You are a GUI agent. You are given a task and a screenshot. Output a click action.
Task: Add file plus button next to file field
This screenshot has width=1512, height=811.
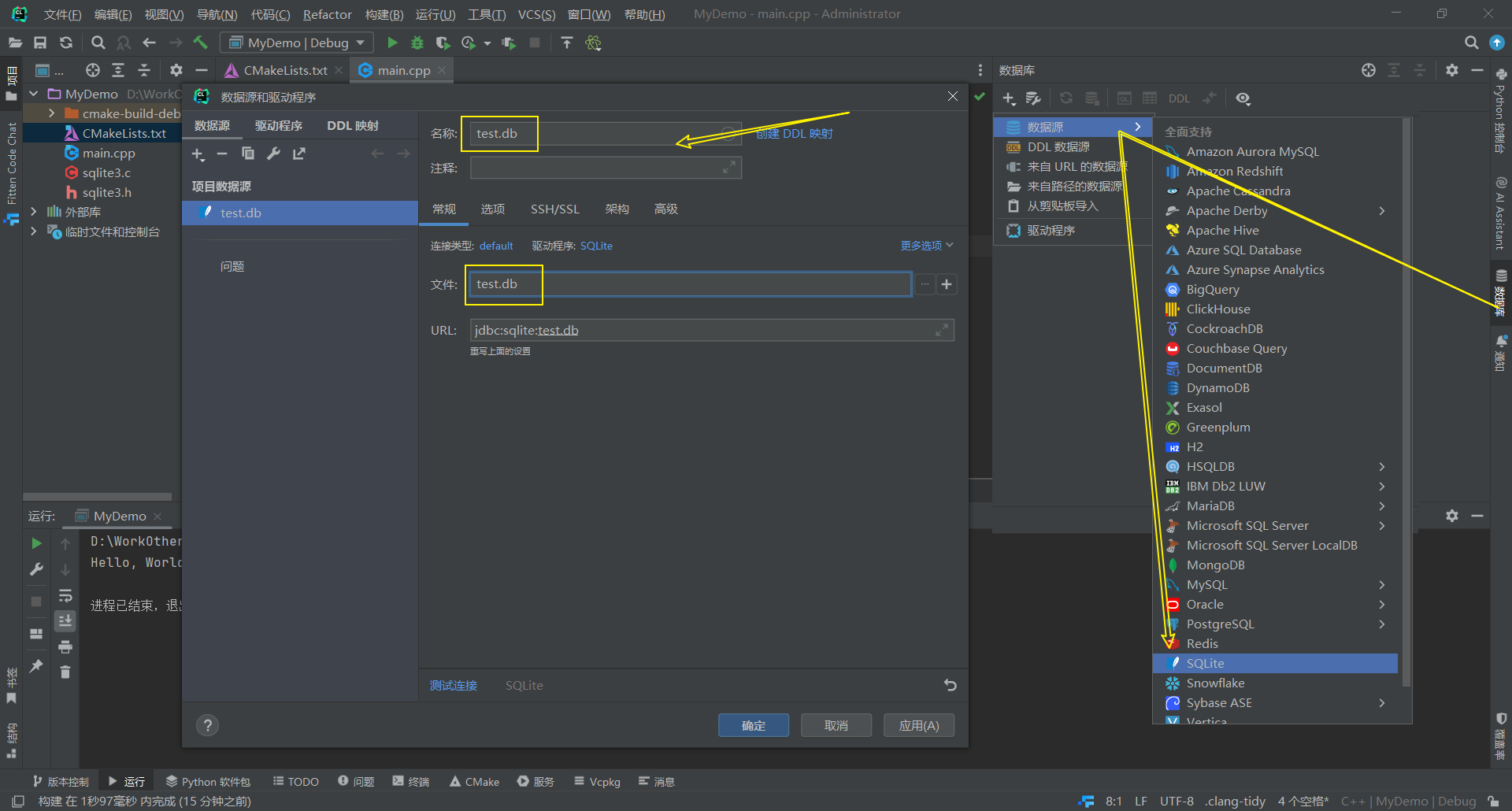pyautogui.click(x=947, y=284)
